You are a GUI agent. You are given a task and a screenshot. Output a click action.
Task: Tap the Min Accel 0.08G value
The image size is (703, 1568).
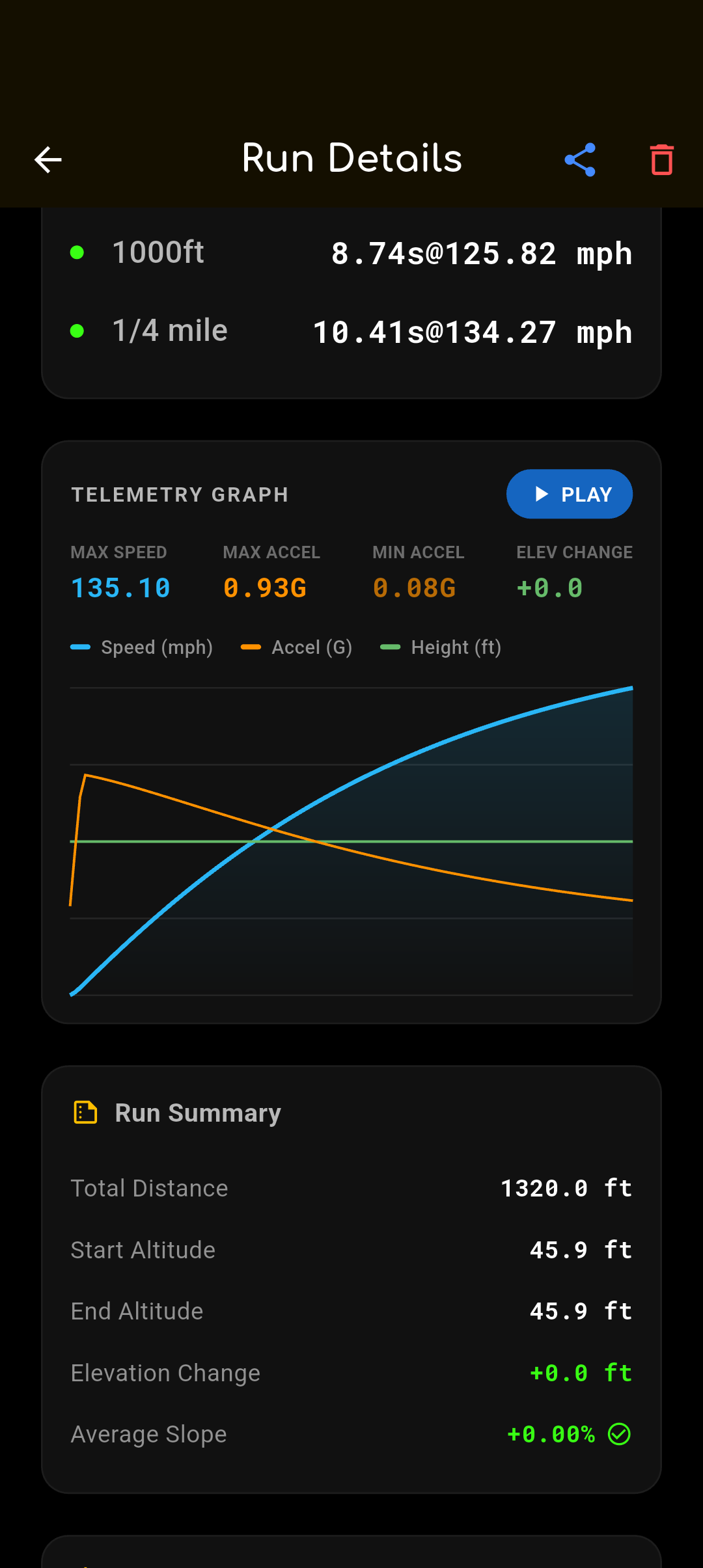[x=415, y=588]
